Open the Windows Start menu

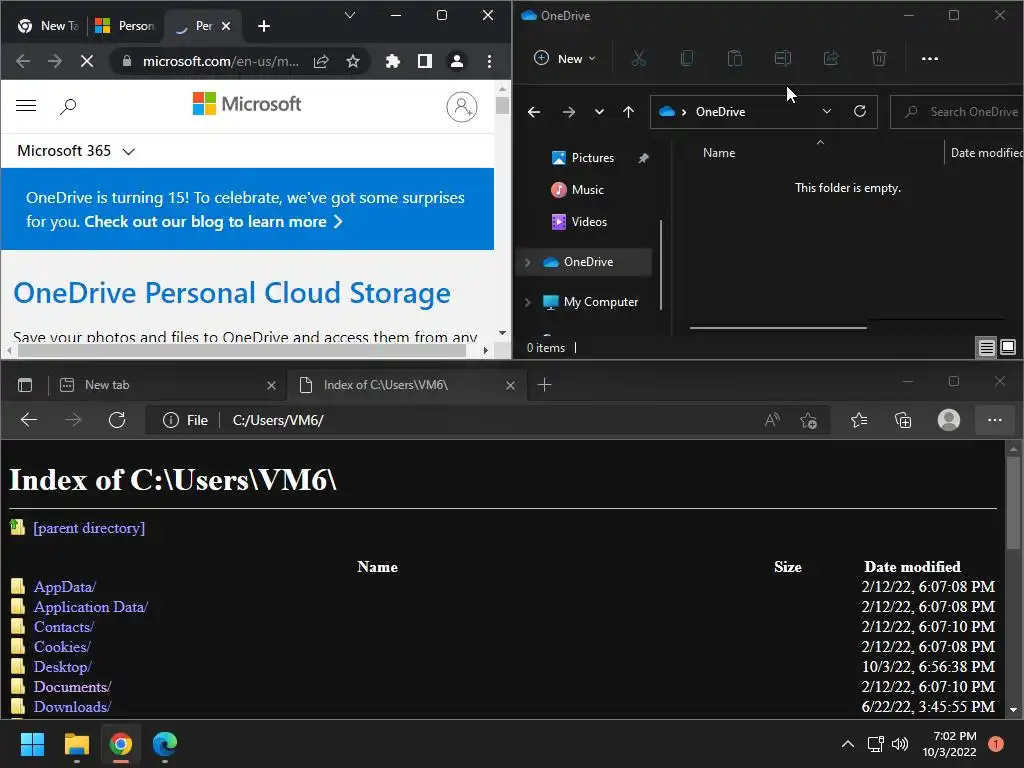point(32,744)
